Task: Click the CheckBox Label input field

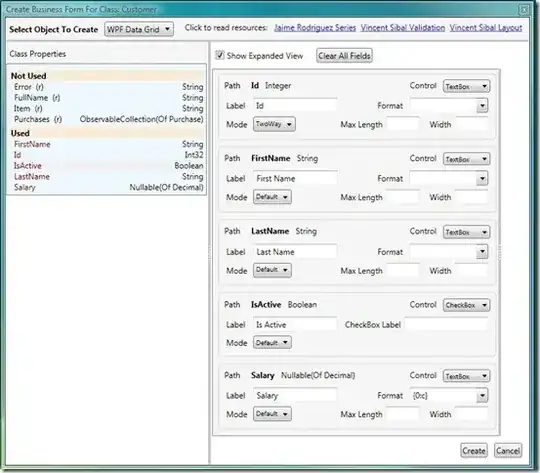Action: pos(447,325)
